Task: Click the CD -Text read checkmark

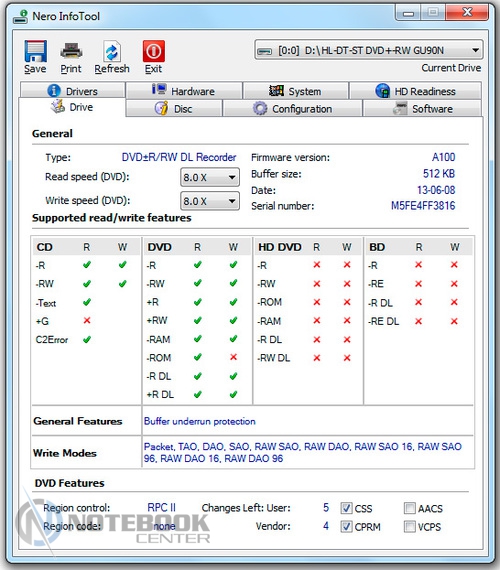Action: 87,302
